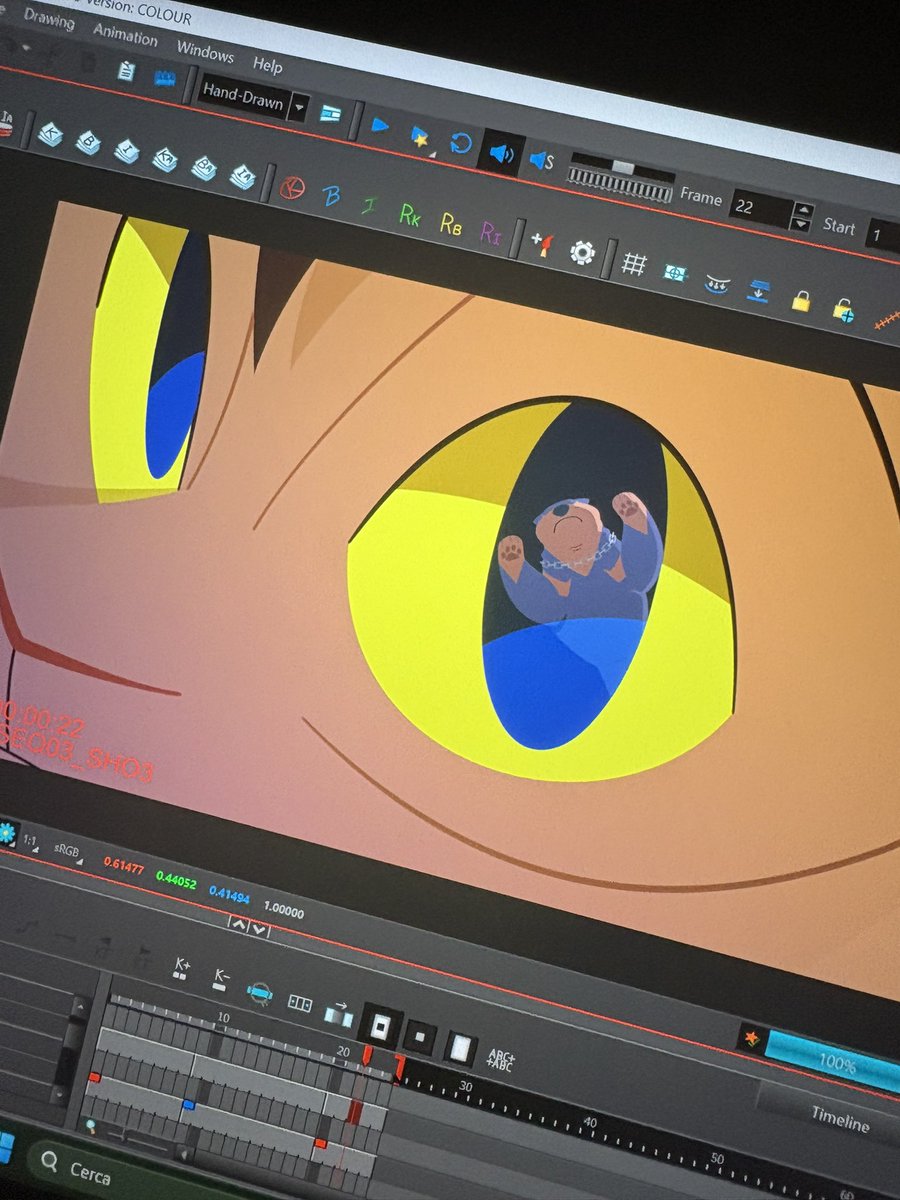The width and height of the screenshot is (900, 1200).
Task: Click the add pen preset icon
Action: 541,243
